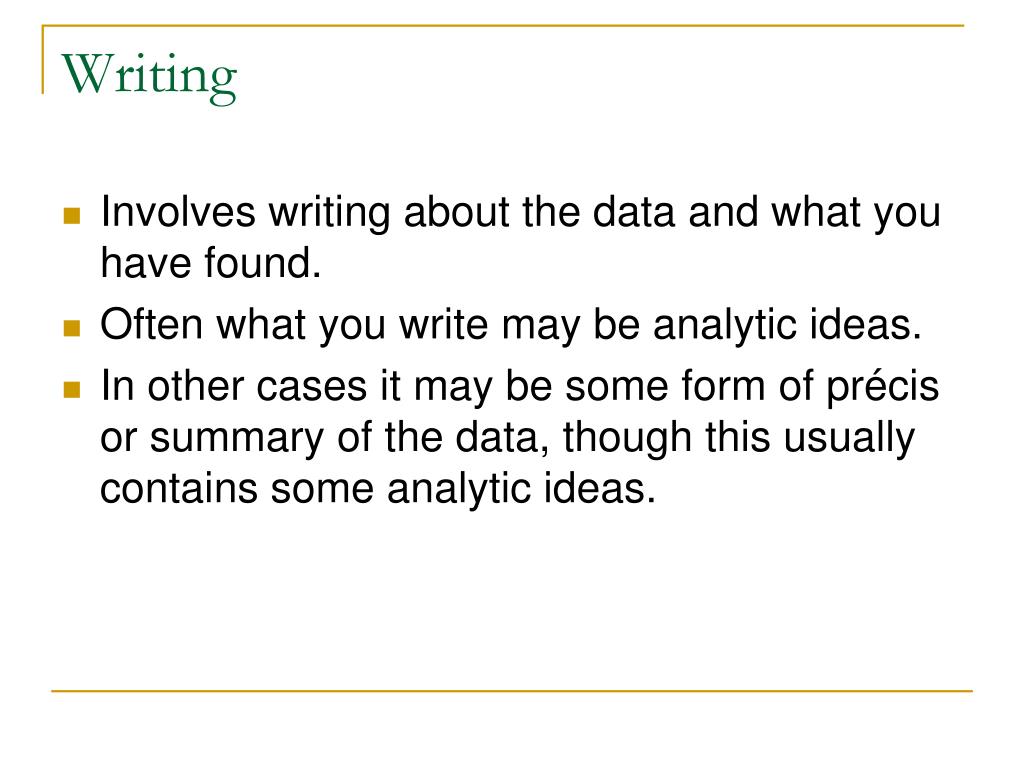Click the words "have found."
The width and height of the screenshot is (1024, 768).
[211, 263]
